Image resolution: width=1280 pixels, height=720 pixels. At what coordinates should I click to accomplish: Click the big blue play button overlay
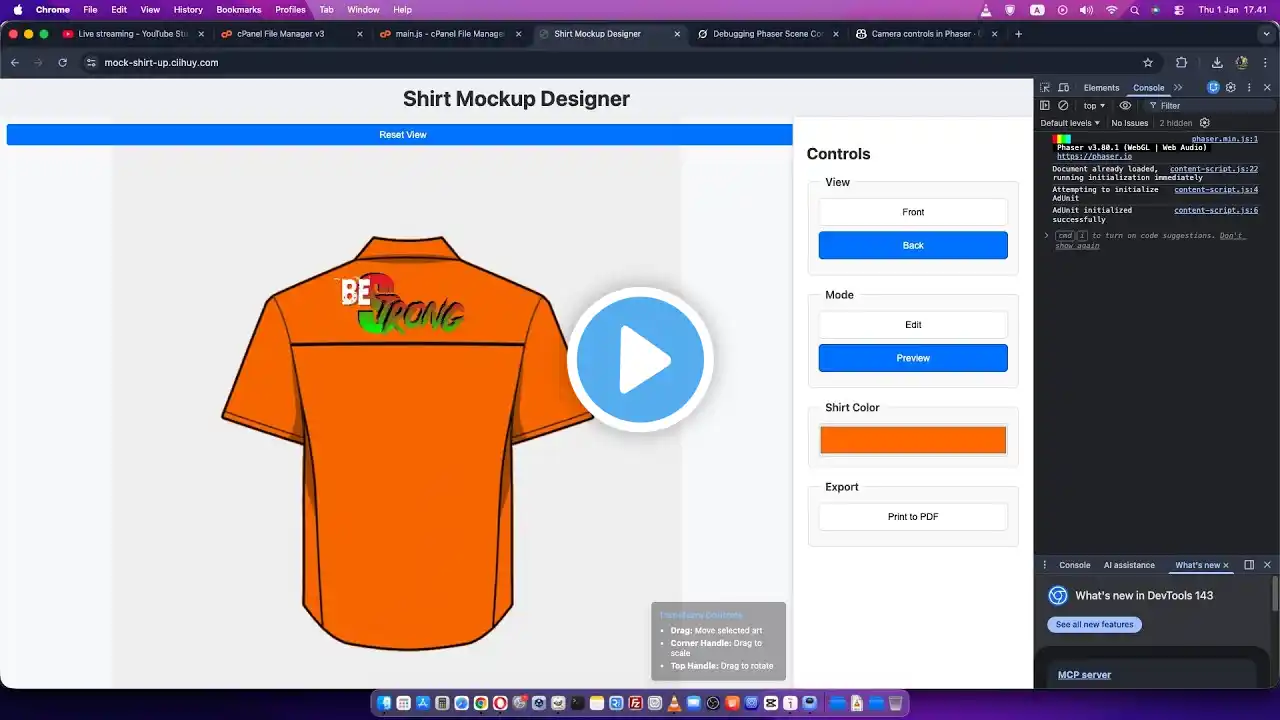point(640,359)
